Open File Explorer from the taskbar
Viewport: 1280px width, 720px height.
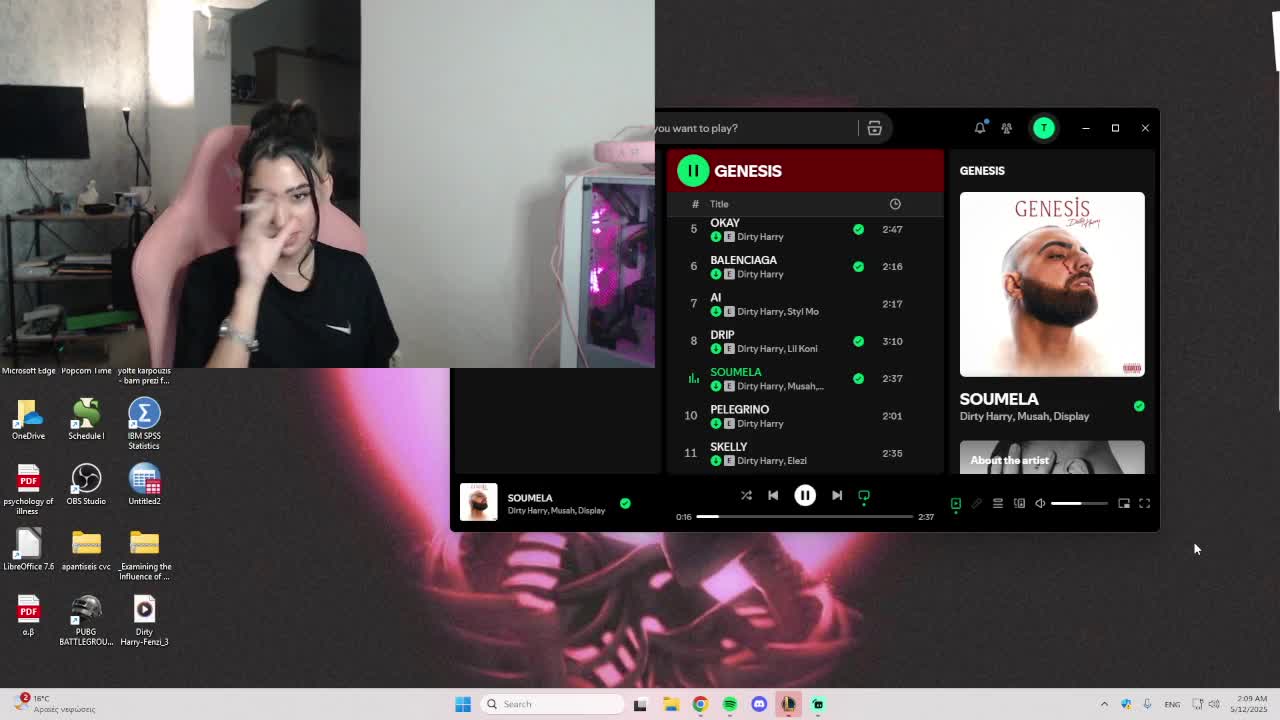tap(670, 704)
